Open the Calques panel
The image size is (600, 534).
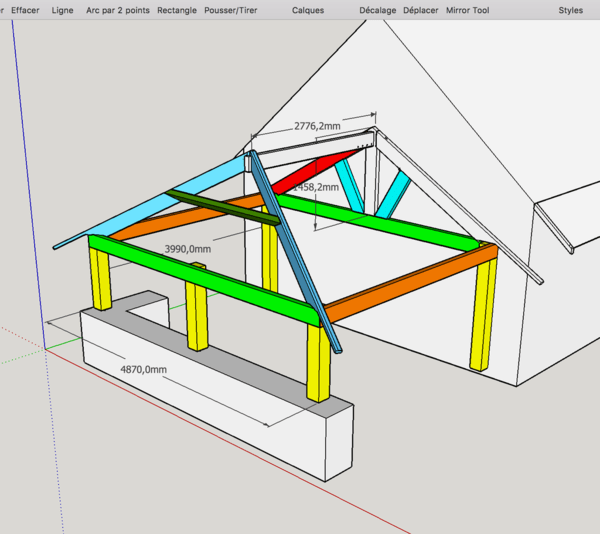pyautogui.click(x=308, y=10)
